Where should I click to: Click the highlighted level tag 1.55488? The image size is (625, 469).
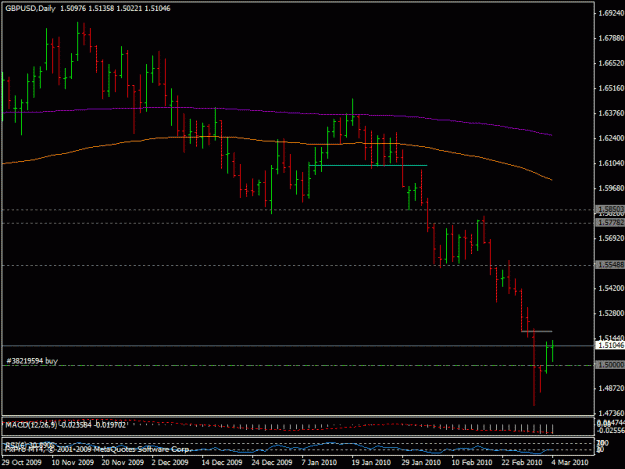[610, 265]
